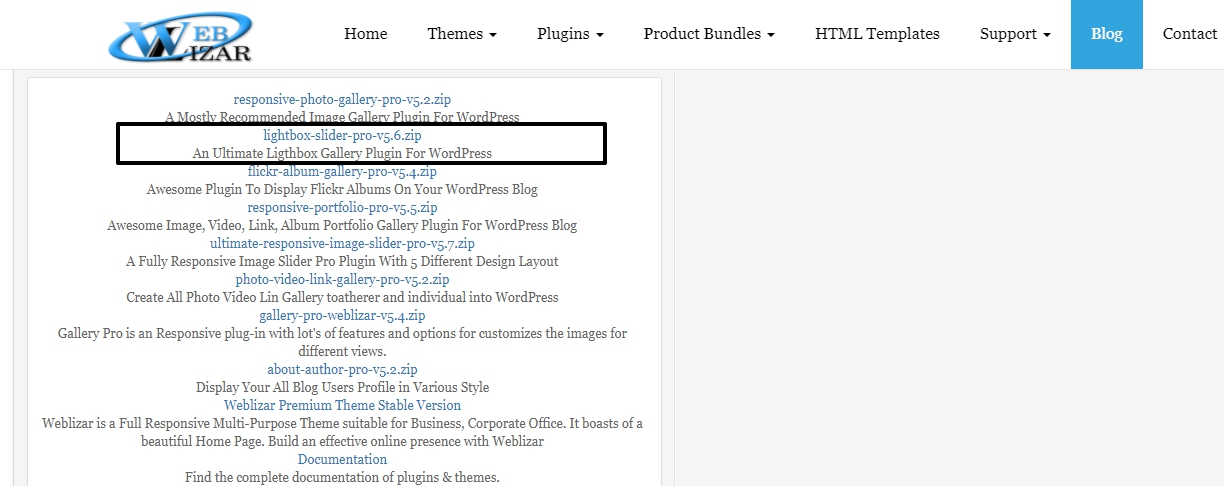The width and height of the screenshot is (1224, 486).
Task: Download about-author-pro-v5.2.zip
Action: pyautogui.click(x=342, y=369)
